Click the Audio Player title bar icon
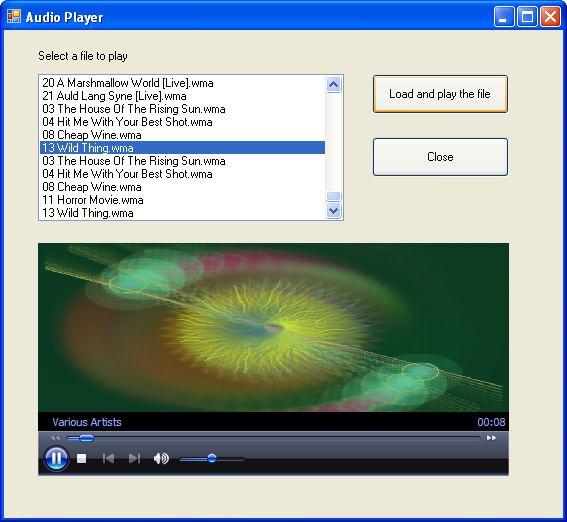Image resolution: width=567 pixels, height=522 pixels. tap(14, 16)
